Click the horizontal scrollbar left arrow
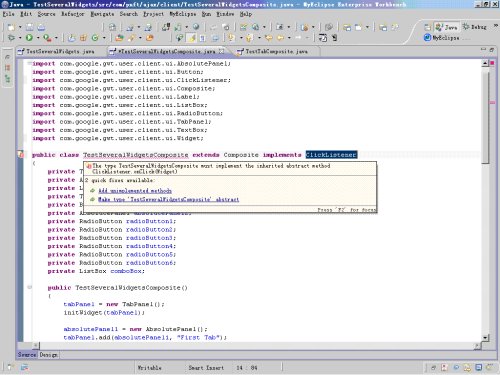This screenshot has width=500, height=375. (36, 345)
